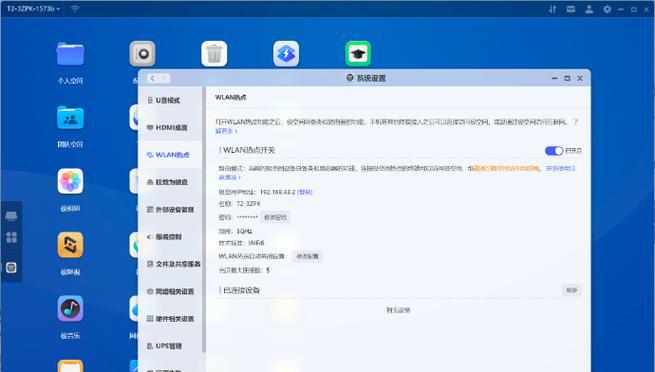Turn off the WLAN热点开关 toggle
The width and height of the screenshot is (655, 372).
pos(554,151)
